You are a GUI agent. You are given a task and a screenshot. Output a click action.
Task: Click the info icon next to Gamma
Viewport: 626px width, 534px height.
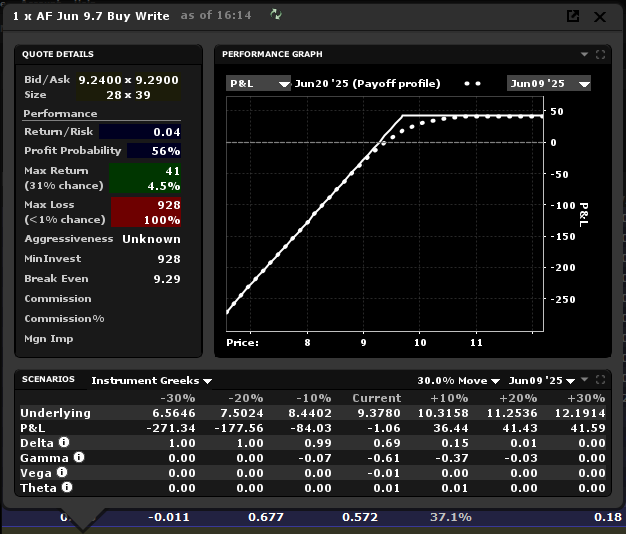78,457
